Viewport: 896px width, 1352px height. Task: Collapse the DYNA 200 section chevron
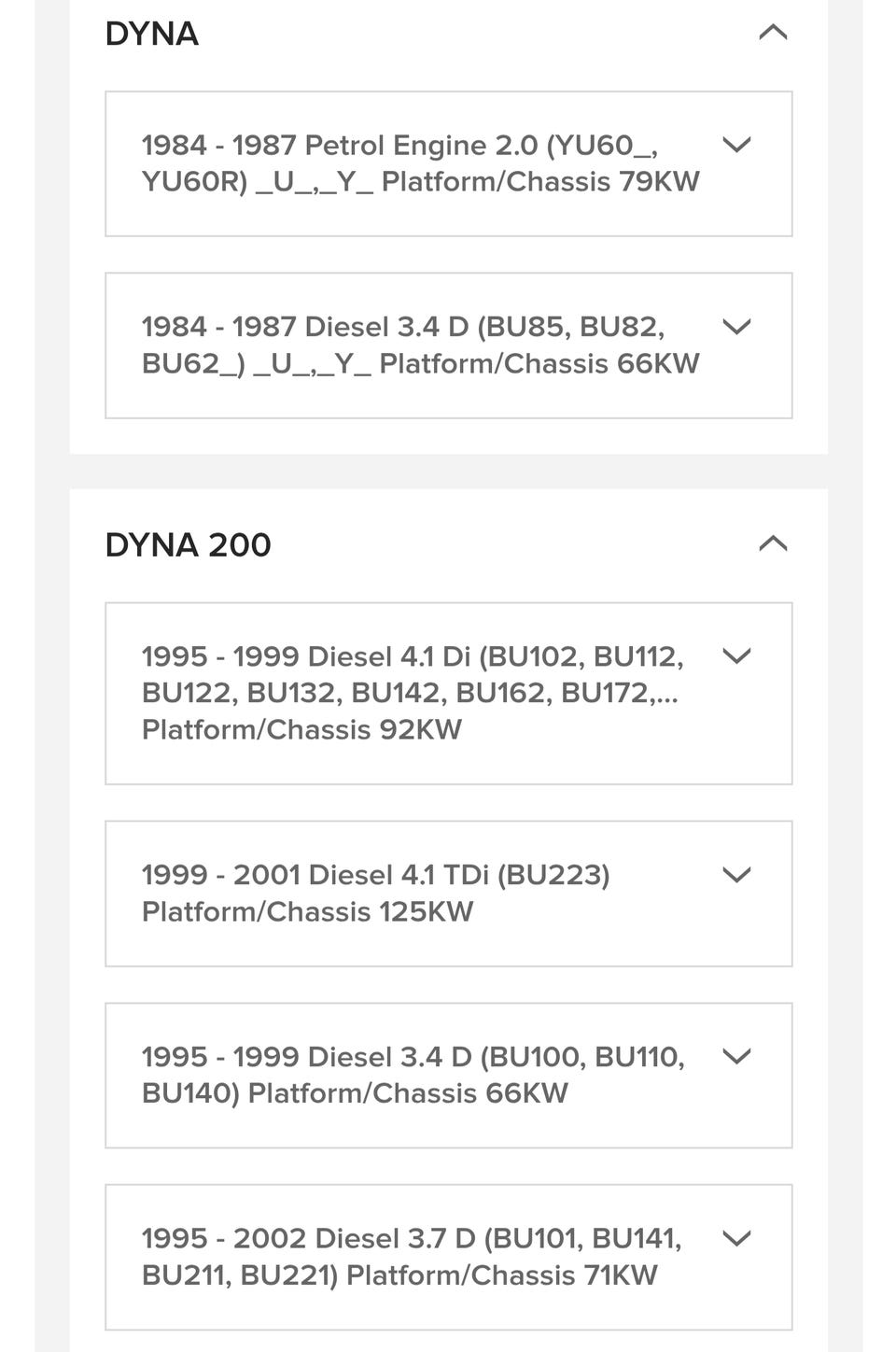click(773, 543)
